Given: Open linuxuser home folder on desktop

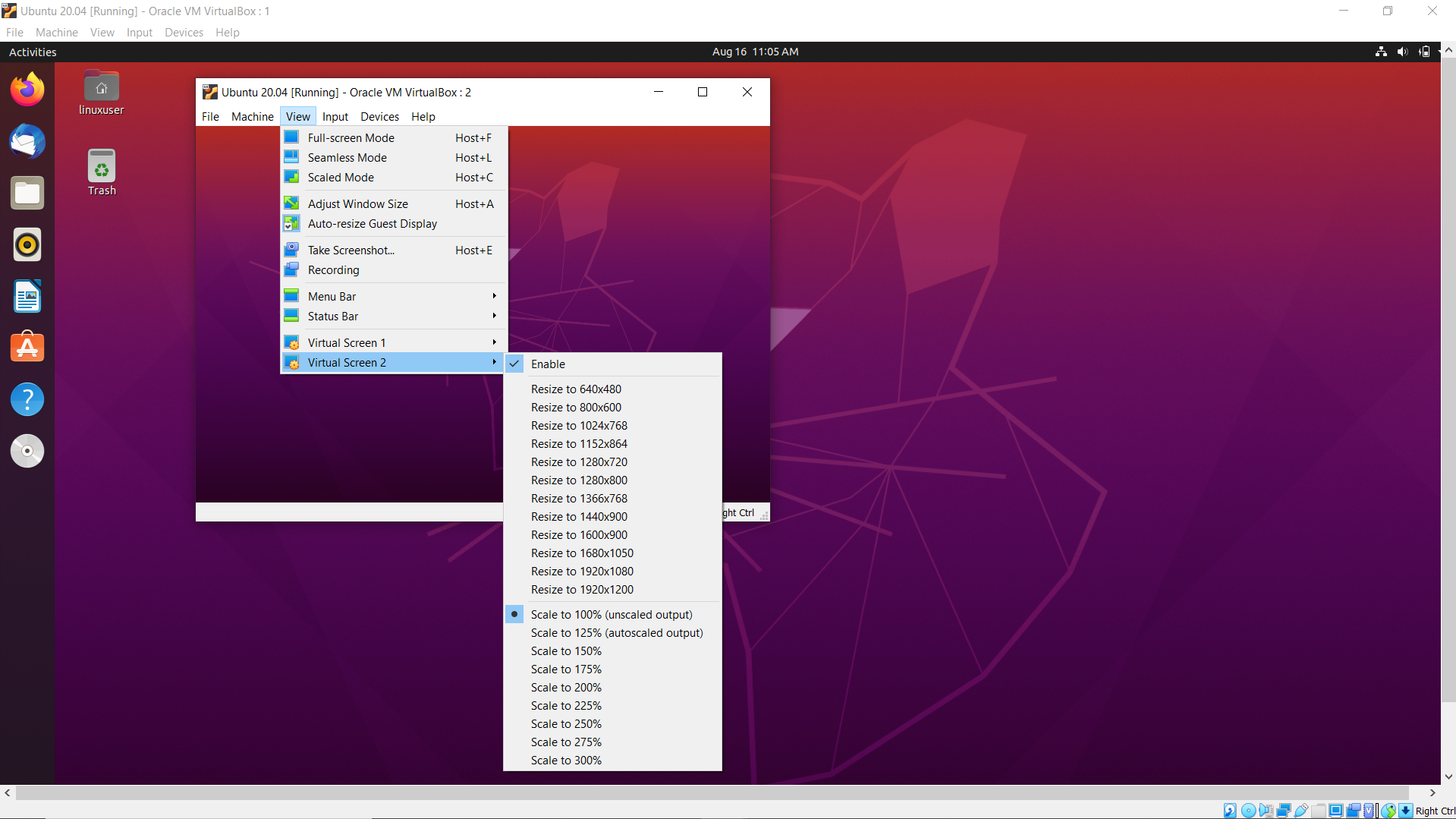Looking at the screenshot, I should tap(102, 93).
